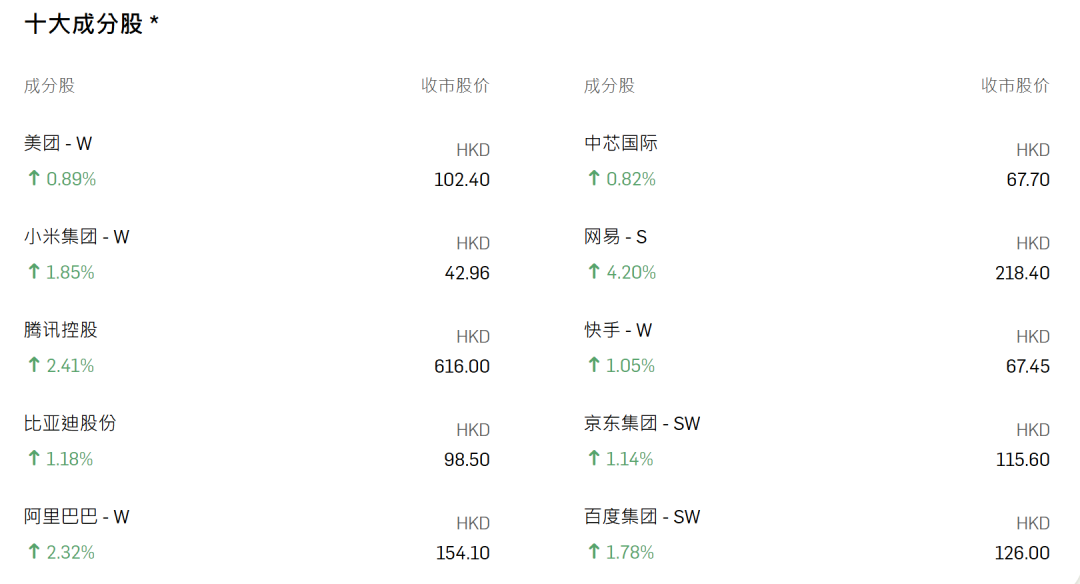Click the green arrow next to 小米集团 1.85%
This screenshot has width=1080, height=584.
(33, 272)
